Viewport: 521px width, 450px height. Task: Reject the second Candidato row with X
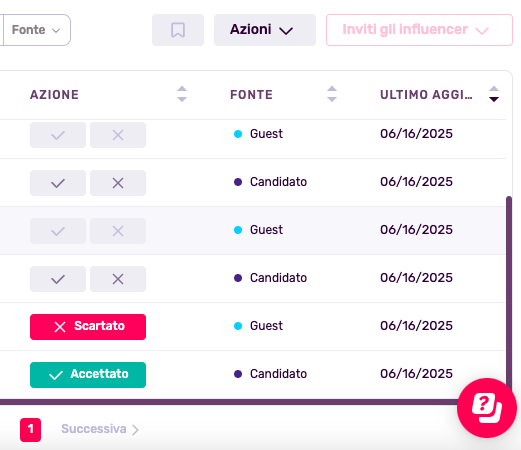118,279
